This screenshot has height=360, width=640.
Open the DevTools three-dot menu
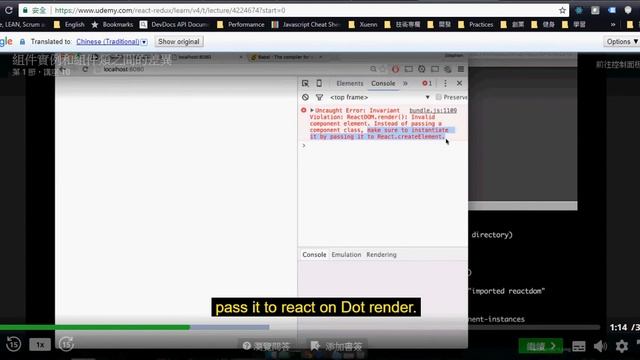pyautogui.click(x=445, y=83)
